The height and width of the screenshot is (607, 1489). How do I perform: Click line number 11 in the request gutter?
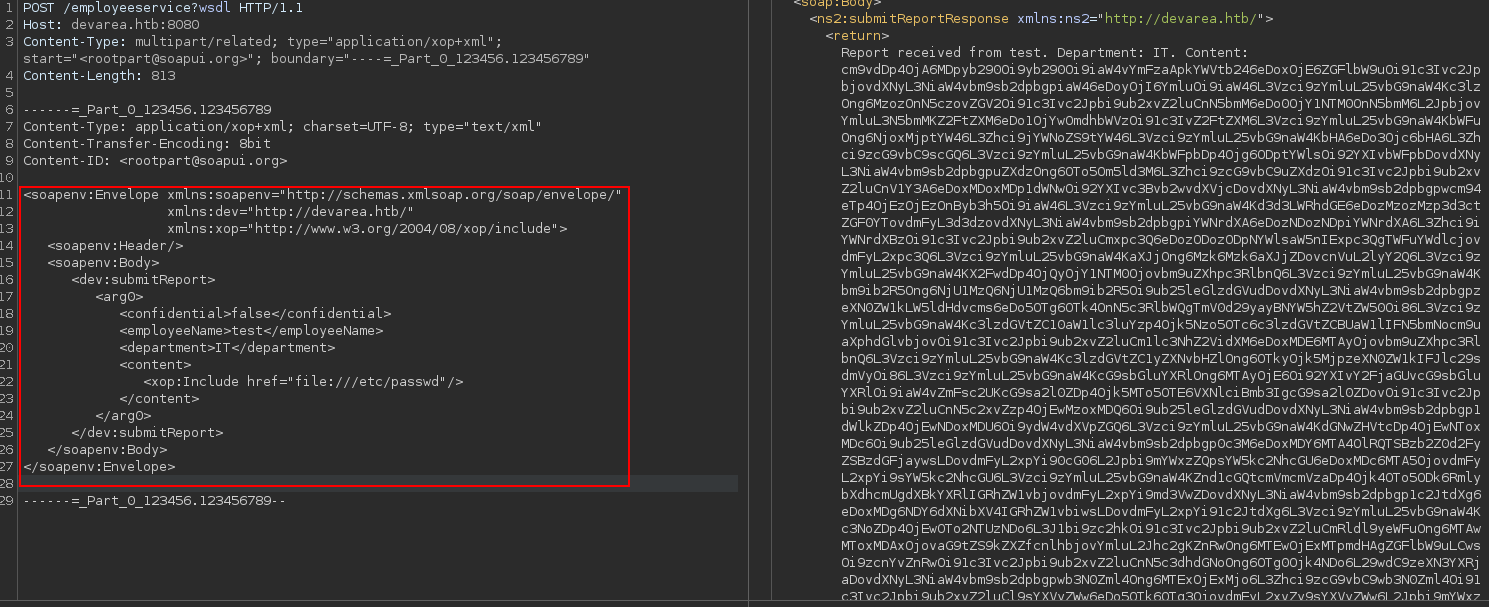(x=8, y=194)
